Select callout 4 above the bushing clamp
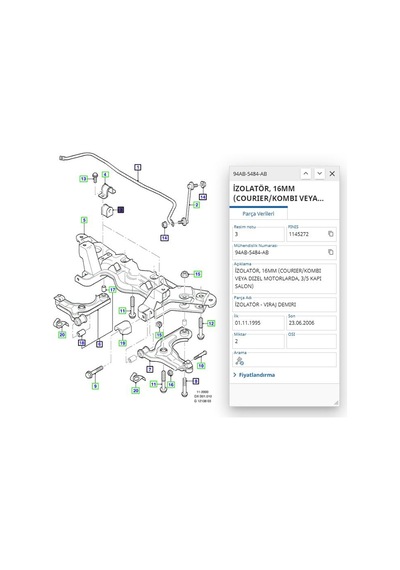Image resolution: width=400 pixels, height=570 pixels. (x=105, y=175)
